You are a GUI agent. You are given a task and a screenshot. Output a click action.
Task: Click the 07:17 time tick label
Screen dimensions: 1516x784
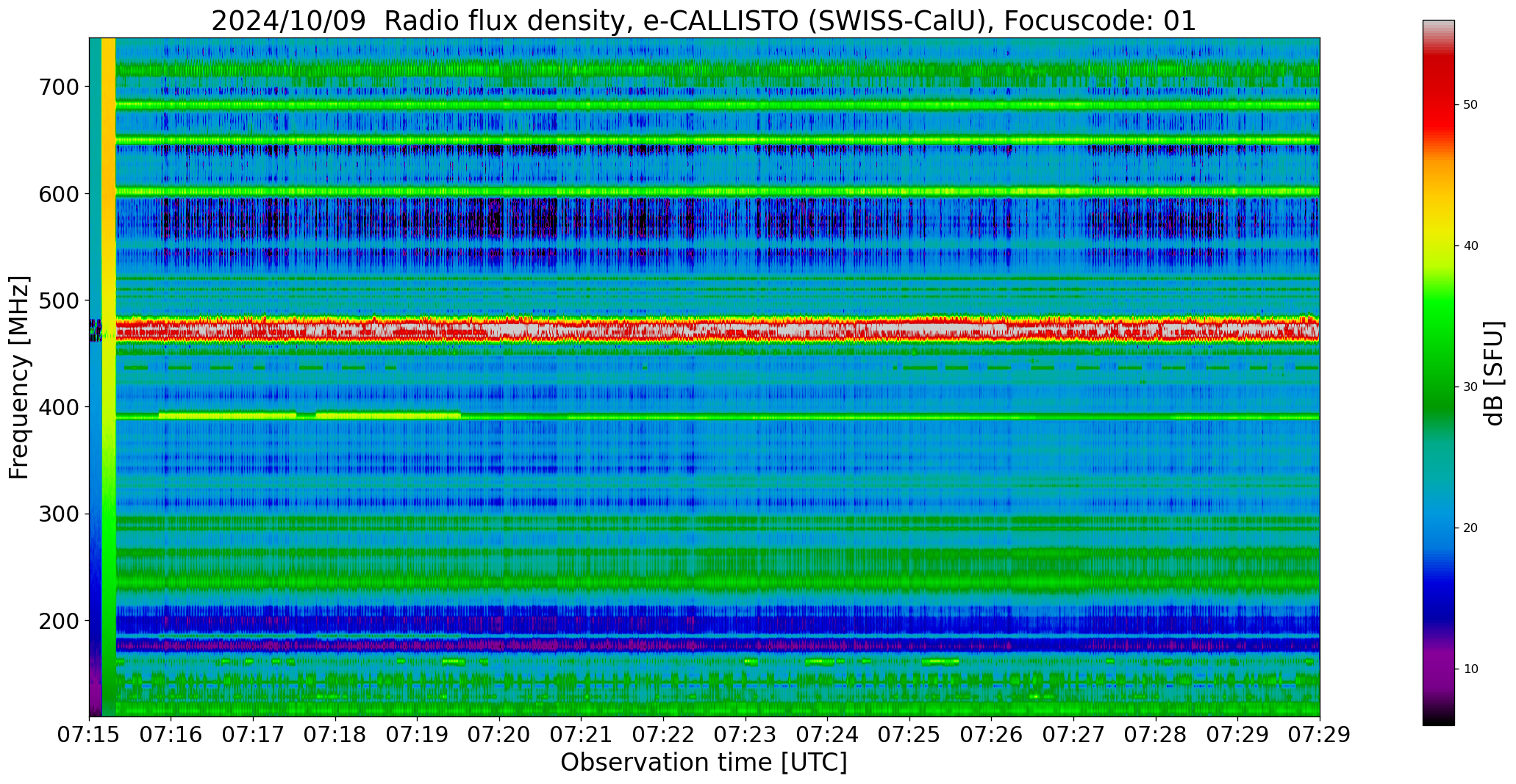(x=254, y=735)
